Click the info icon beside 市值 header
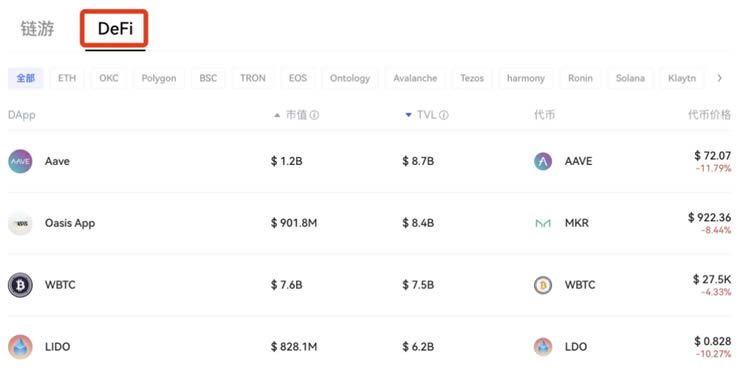Screen dimensions: 750x380 [x=314, y=115]
